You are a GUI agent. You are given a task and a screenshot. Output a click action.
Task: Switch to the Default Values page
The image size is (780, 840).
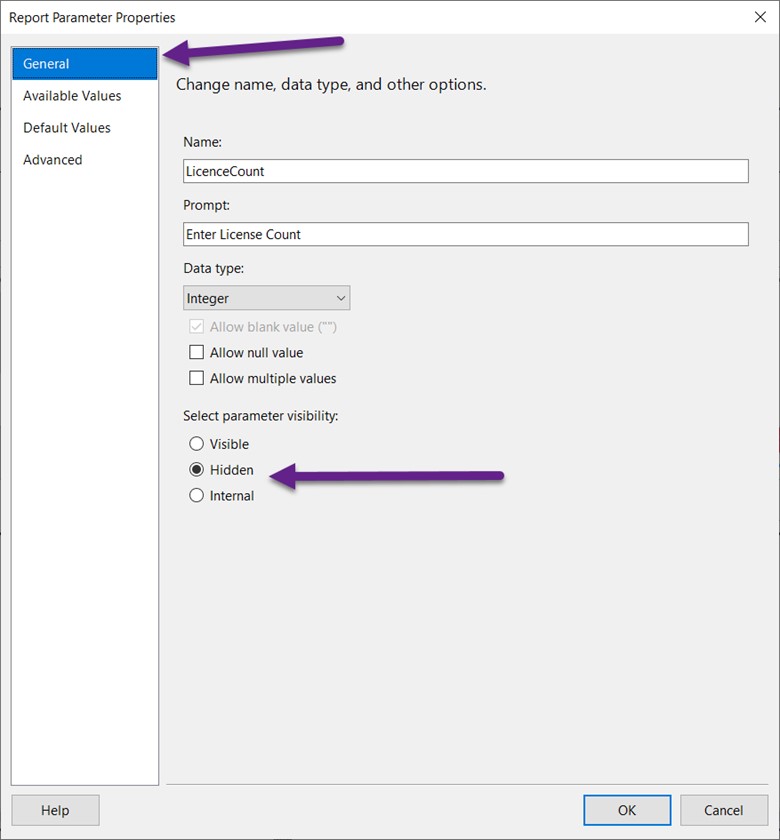(x=67, y=128)
